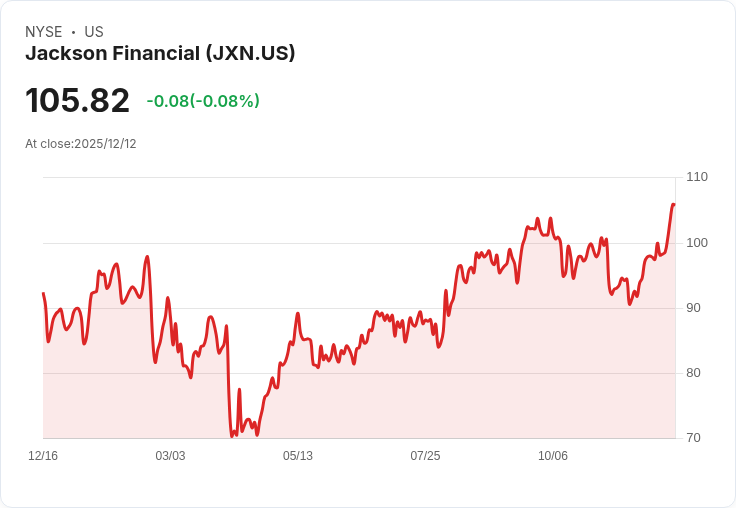Click the 110 price axis label
Screen dimensions: 736x508
pos(697,177)
